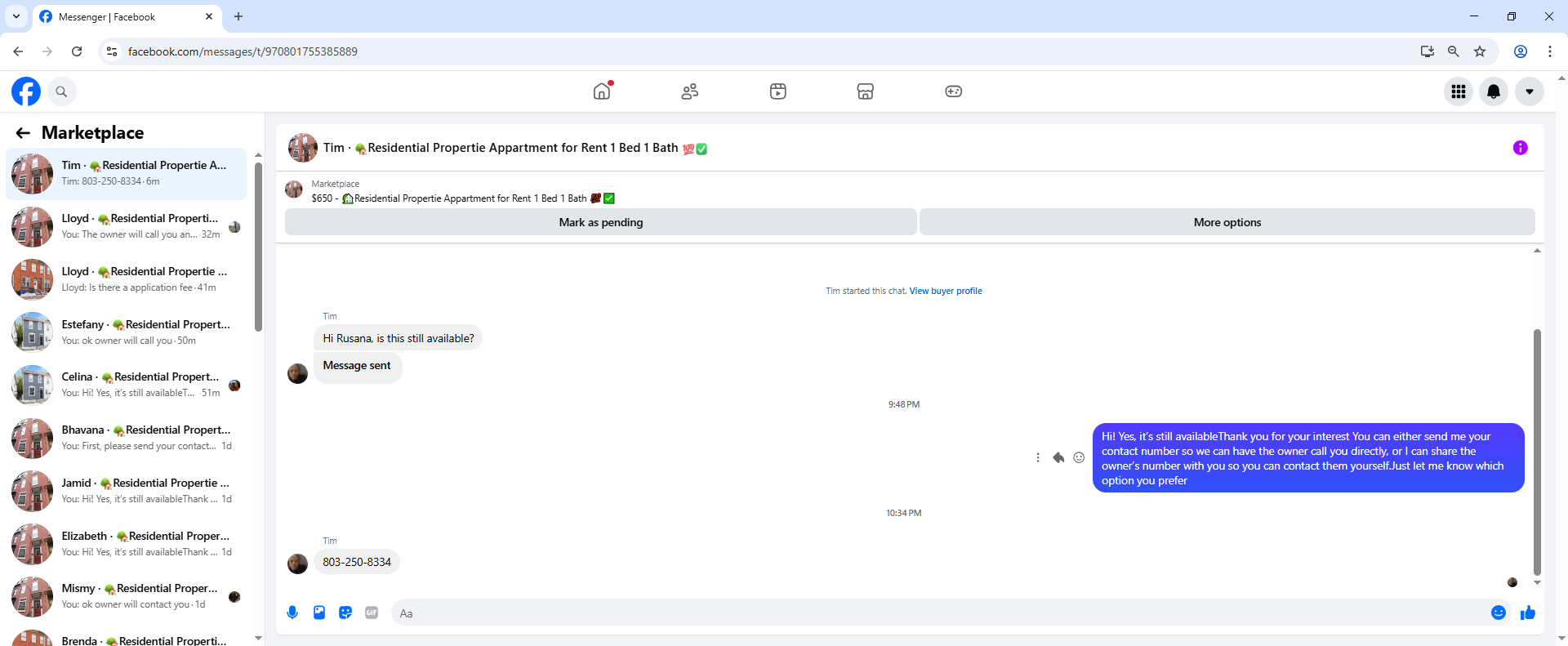Open the Marketplace storefront icon

[866, 91]
